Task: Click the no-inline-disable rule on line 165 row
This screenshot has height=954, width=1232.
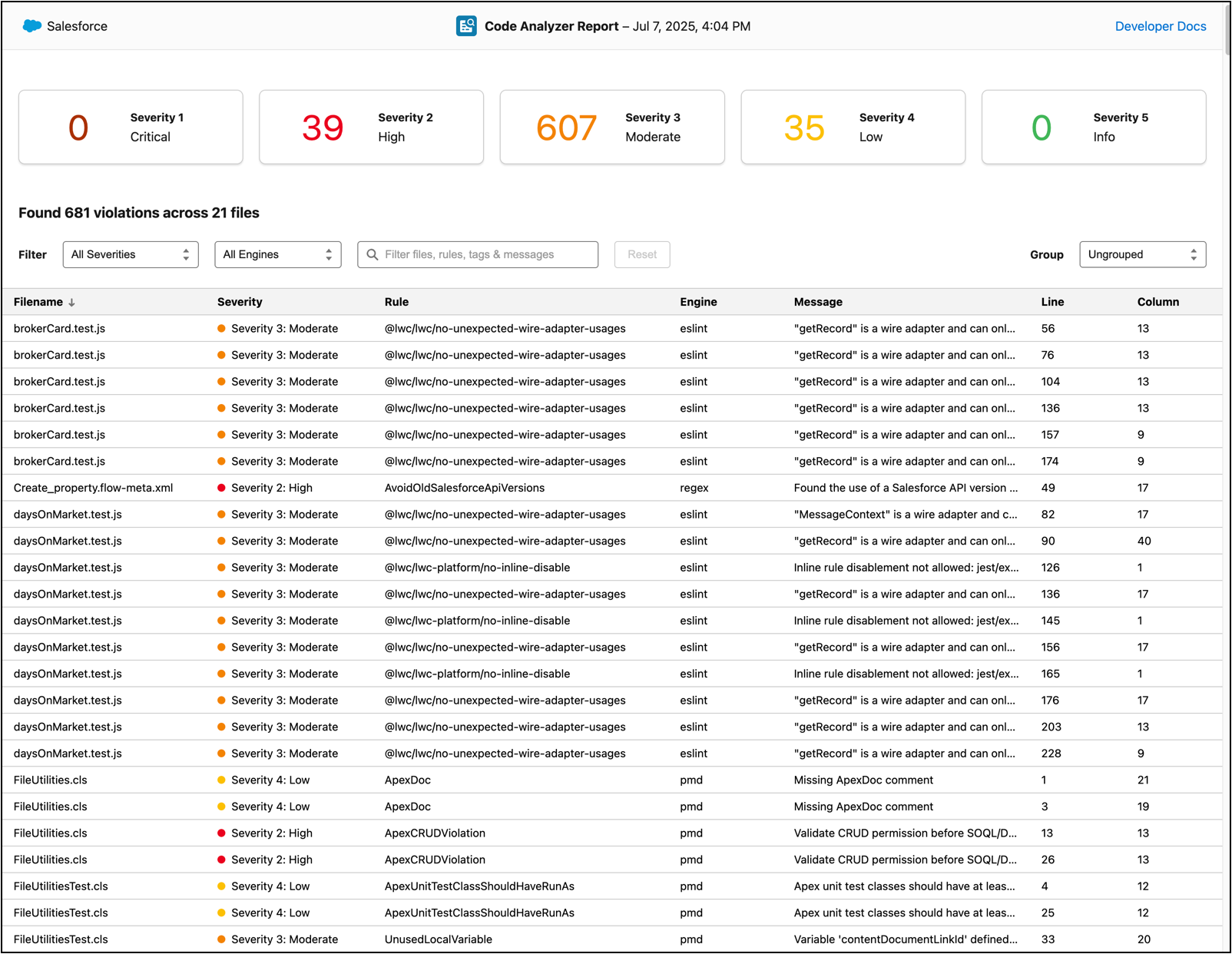Action: (477, 674)
